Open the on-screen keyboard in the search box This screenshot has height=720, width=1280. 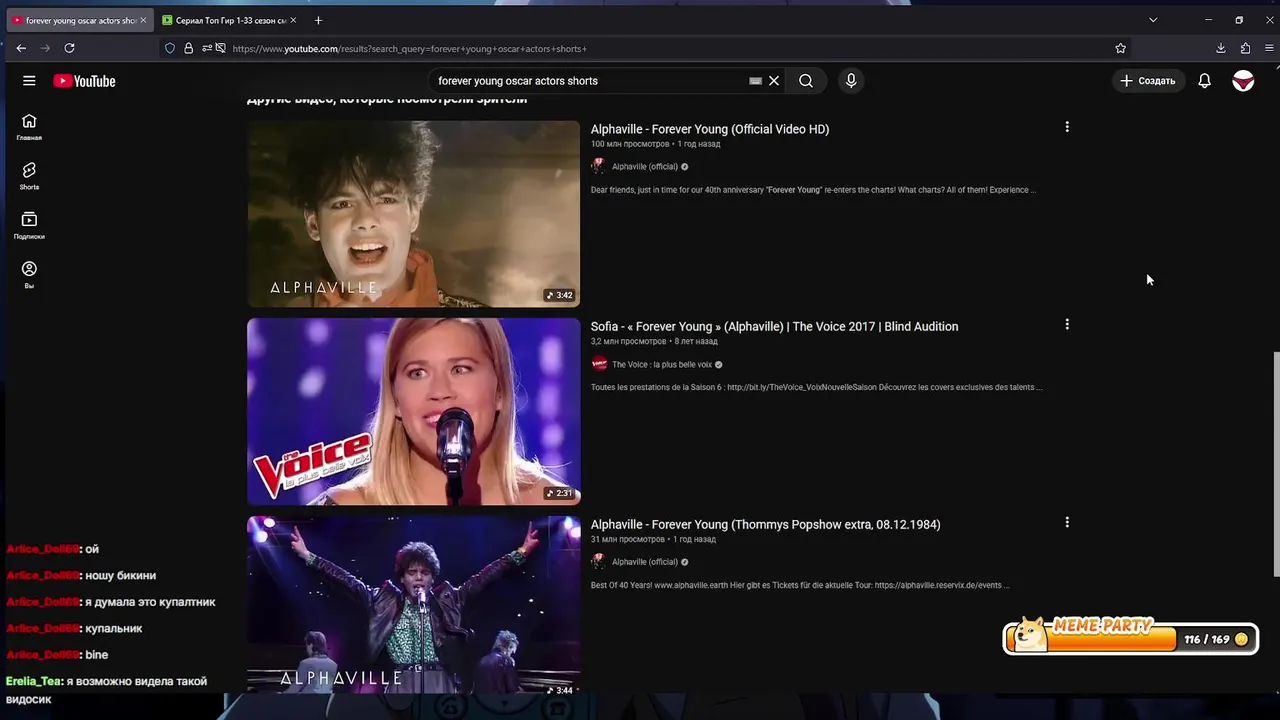(x=755, y=81)
